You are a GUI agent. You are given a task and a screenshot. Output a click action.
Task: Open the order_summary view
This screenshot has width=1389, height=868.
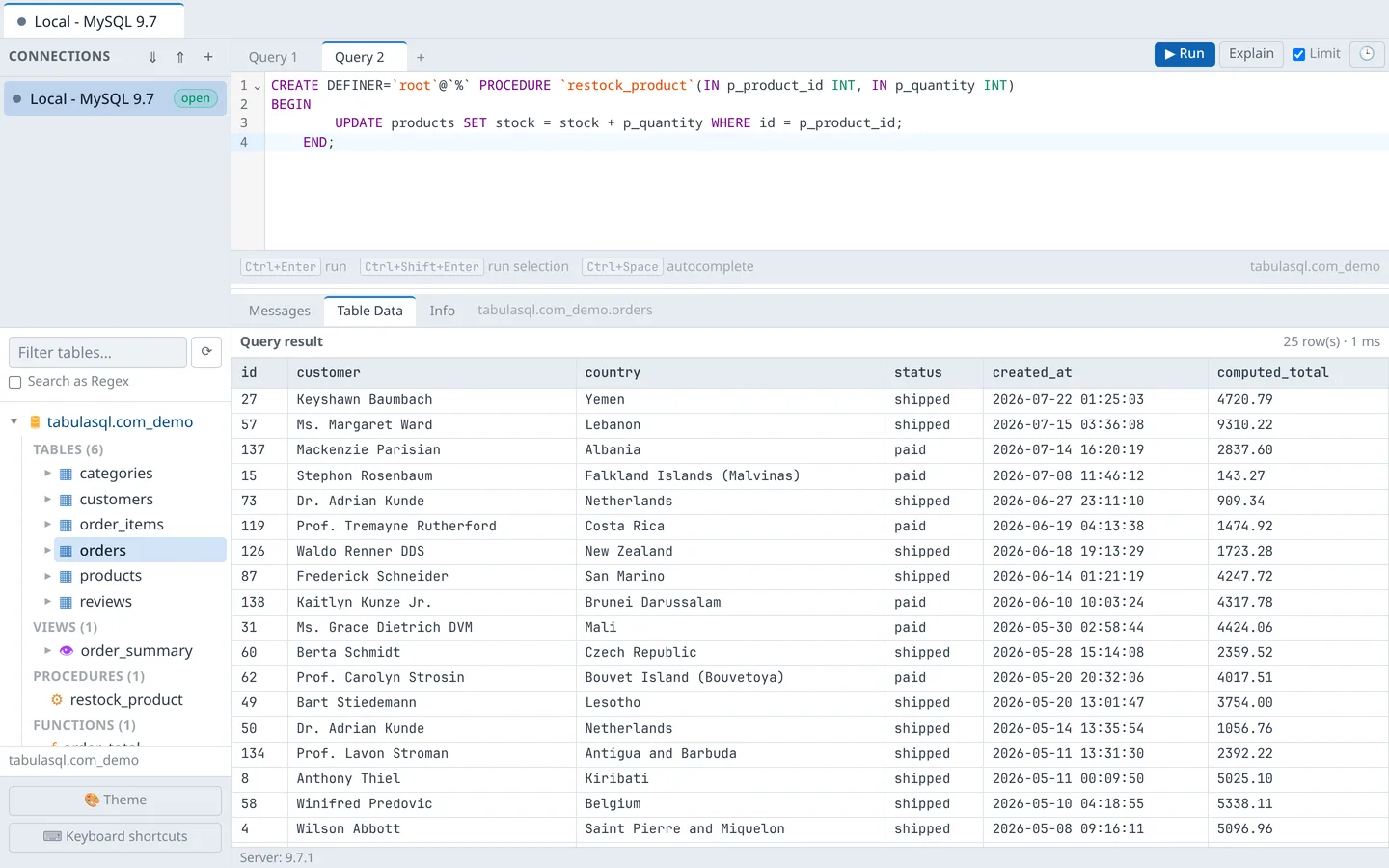point(136,651)
